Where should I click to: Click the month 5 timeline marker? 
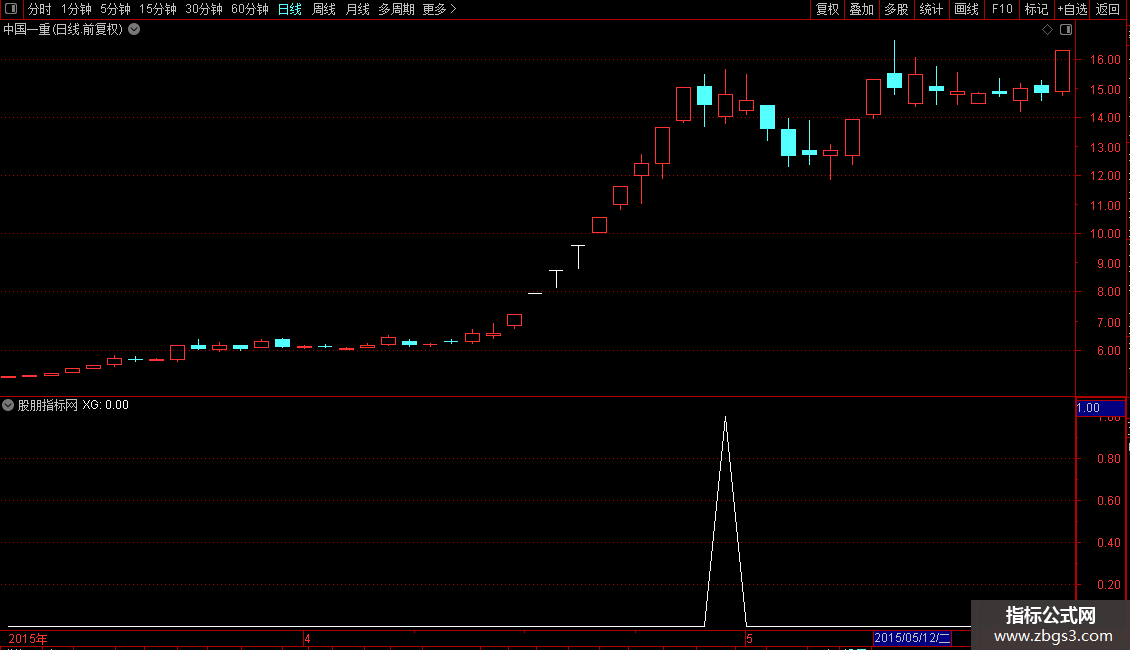click(x=749, y=638)
